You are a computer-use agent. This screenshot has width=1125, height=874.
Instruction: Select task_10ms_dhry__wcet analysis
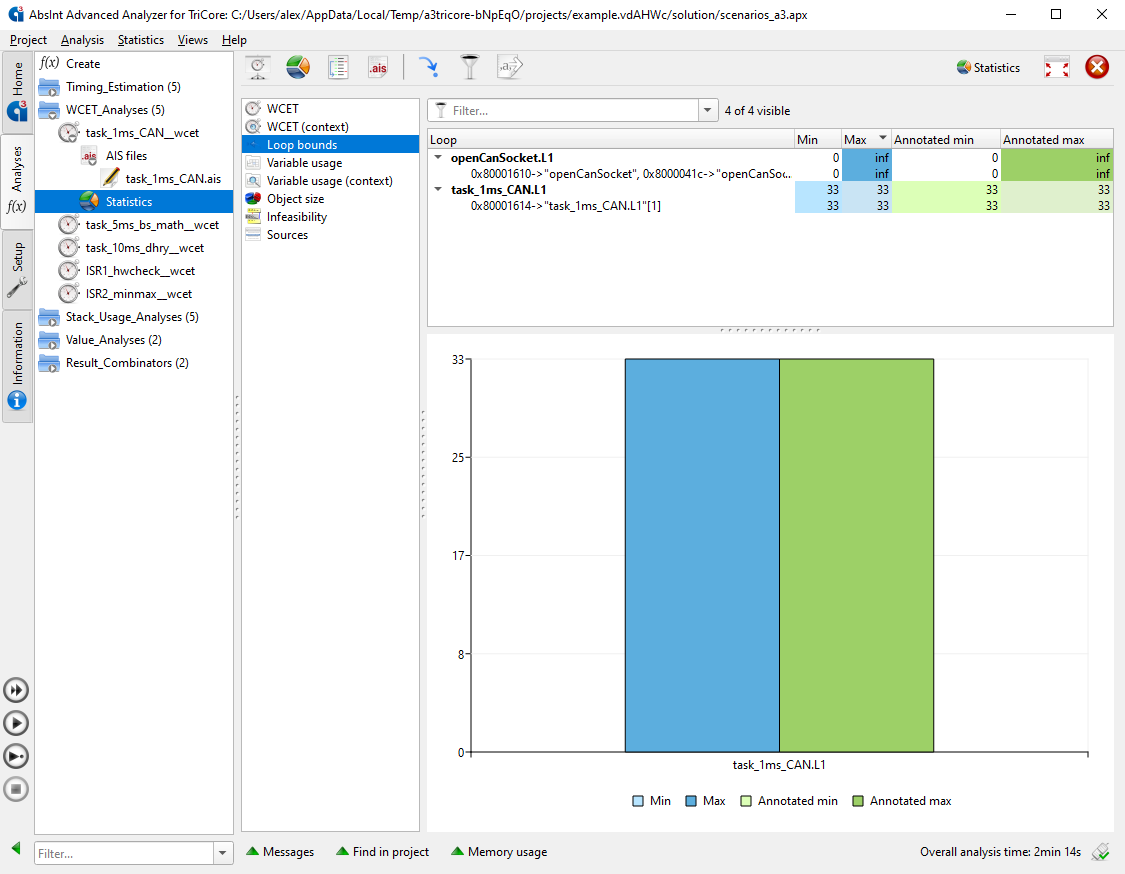(x=145, y=248)
